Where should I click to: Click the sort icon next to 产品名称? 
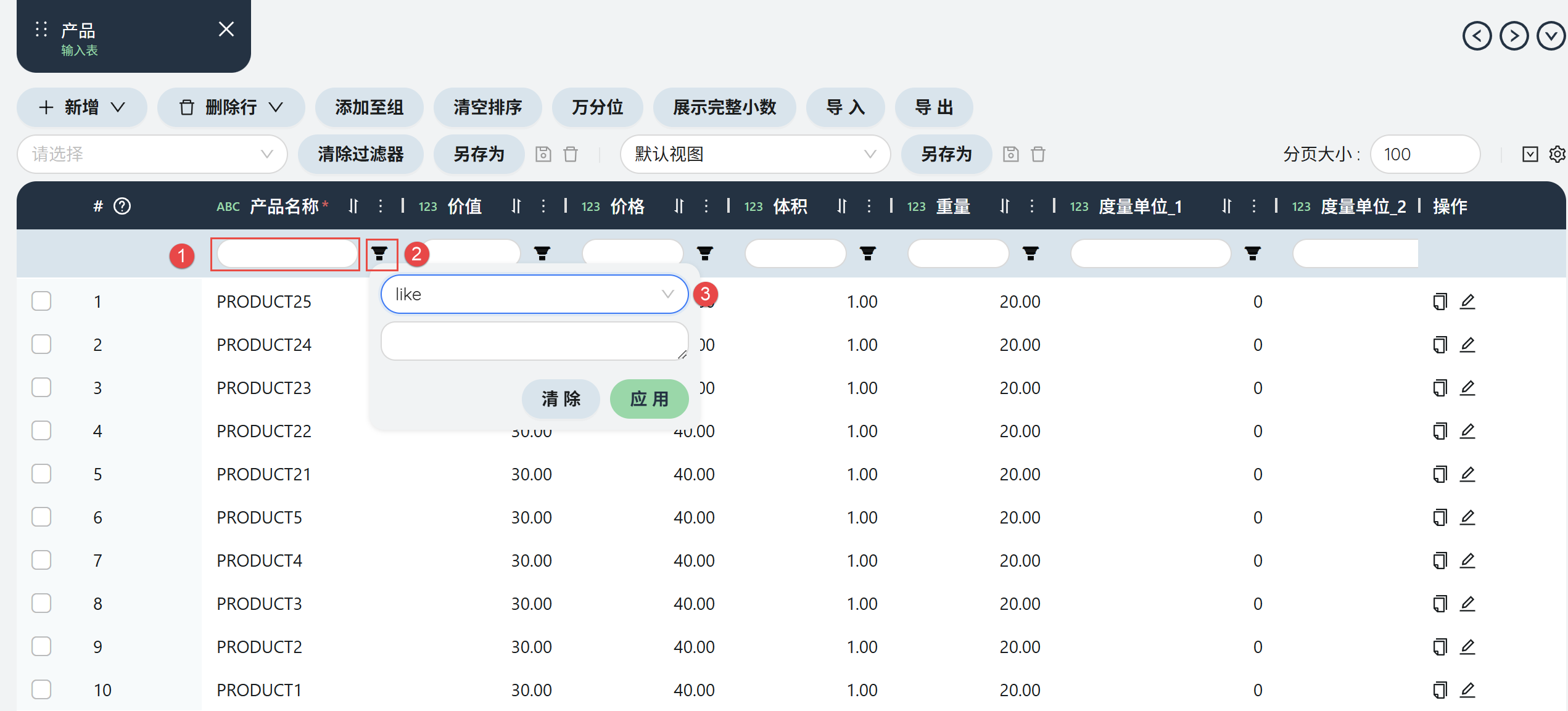coord(353,206)
